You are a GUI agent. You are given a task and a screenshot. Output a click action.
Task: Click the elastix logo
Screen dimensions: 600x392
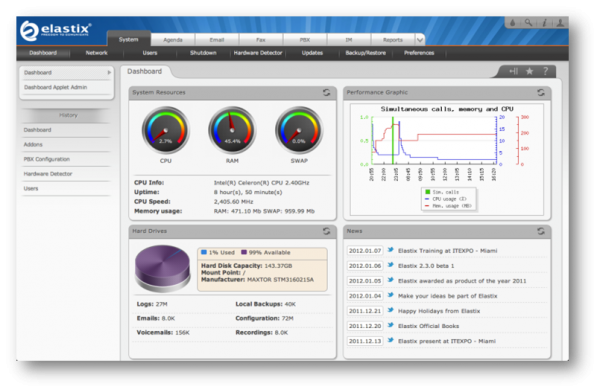pos(56,30)
